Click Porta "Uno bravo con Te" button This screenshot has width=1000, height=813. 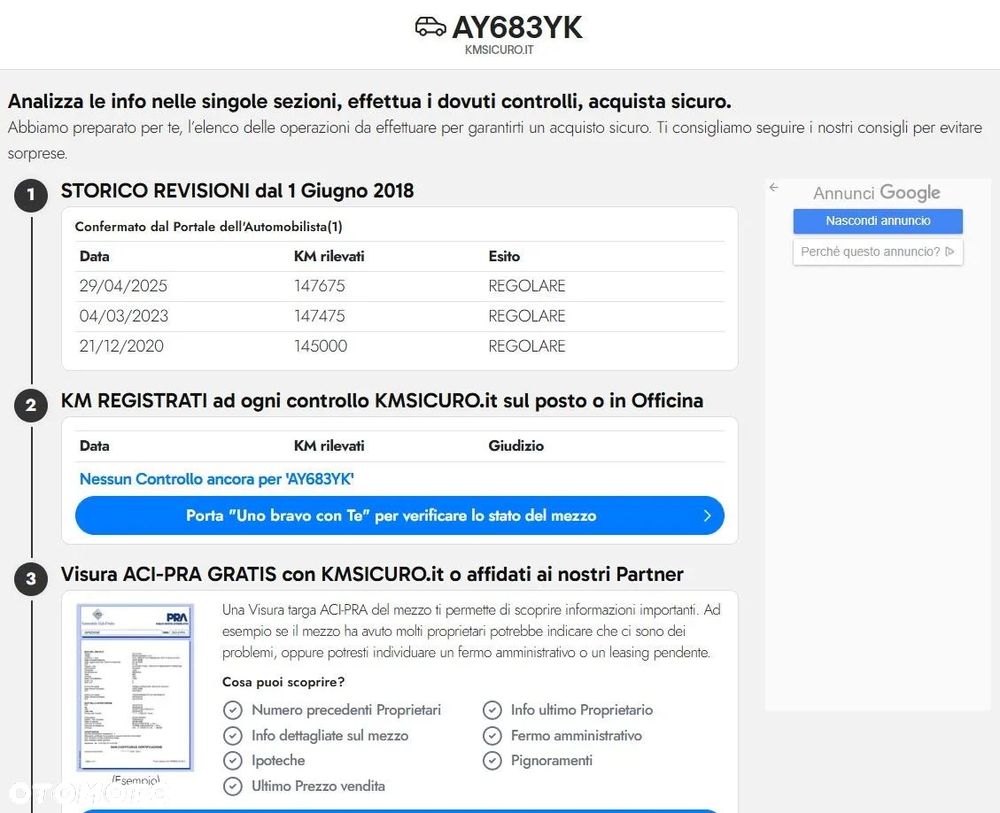(x=400, y=515)
